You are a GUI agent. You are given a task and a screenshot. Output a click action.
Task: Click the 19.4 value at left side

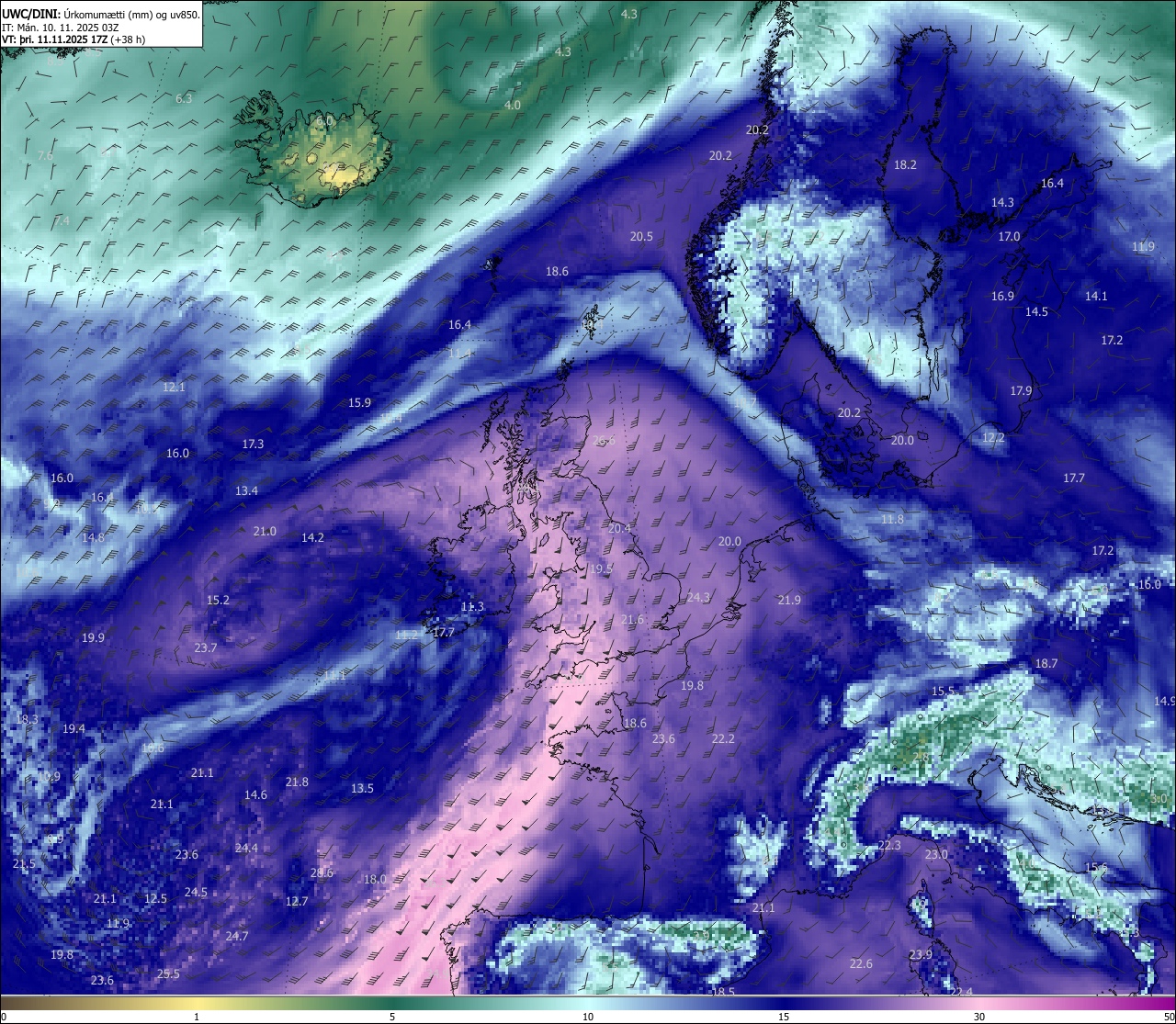point(73,729)
